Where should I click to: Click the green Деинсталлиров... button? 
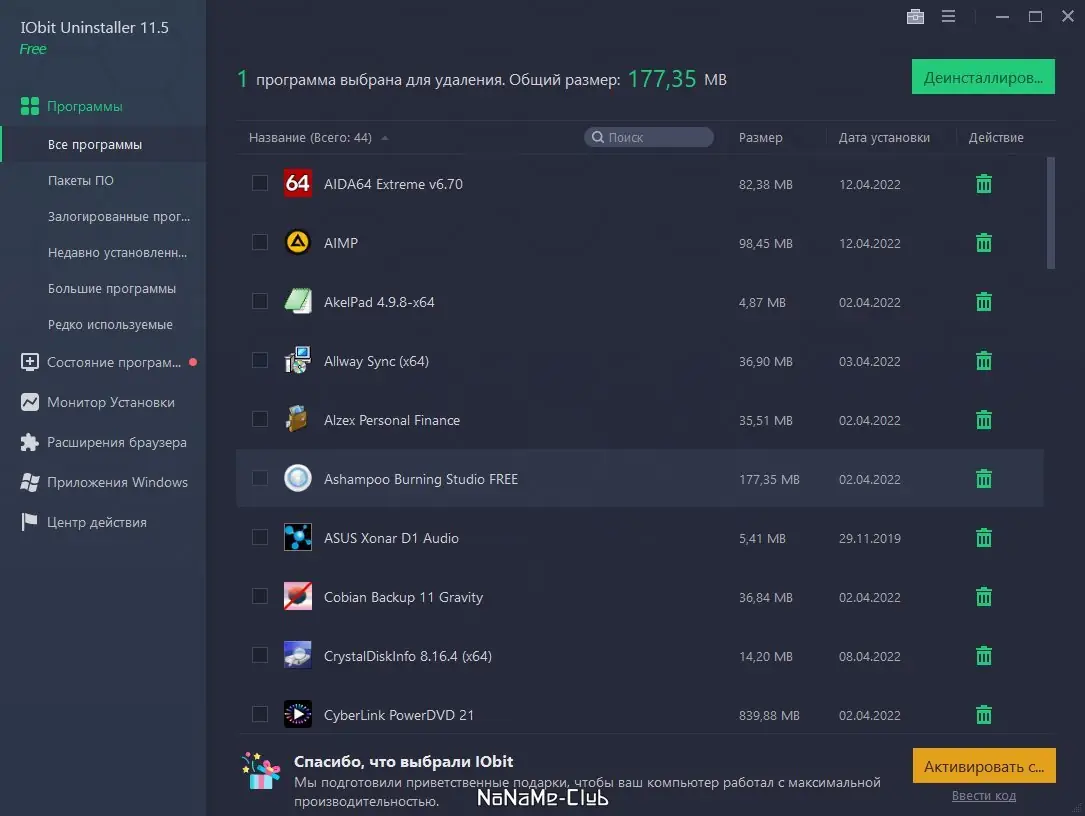(x=983, y=77)
